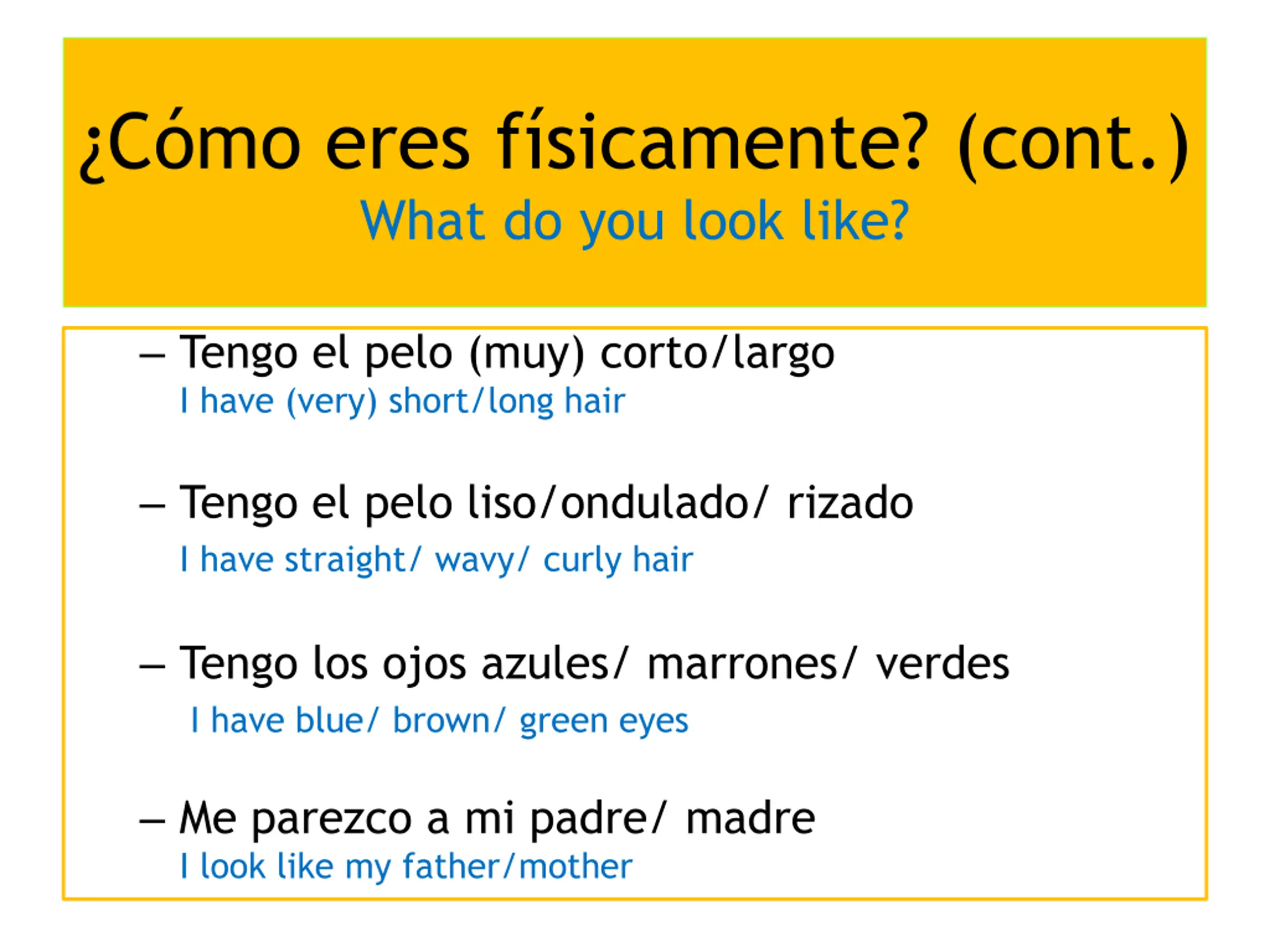Click the line 'Tengo el pelo (muy) corto/largo'
The height and width of the screenshot is (952, 1270).
click(507, 354)
